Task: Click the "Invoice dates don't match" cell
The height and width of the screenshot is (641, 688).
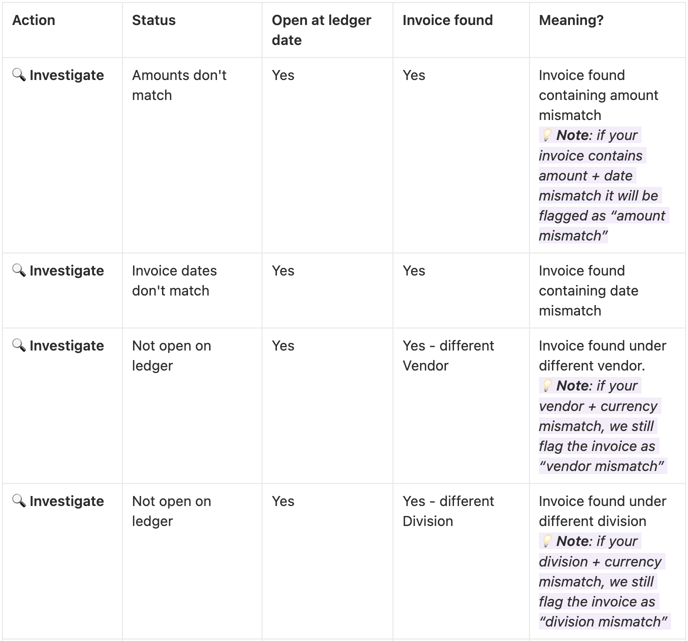Action: pos(174,280)
